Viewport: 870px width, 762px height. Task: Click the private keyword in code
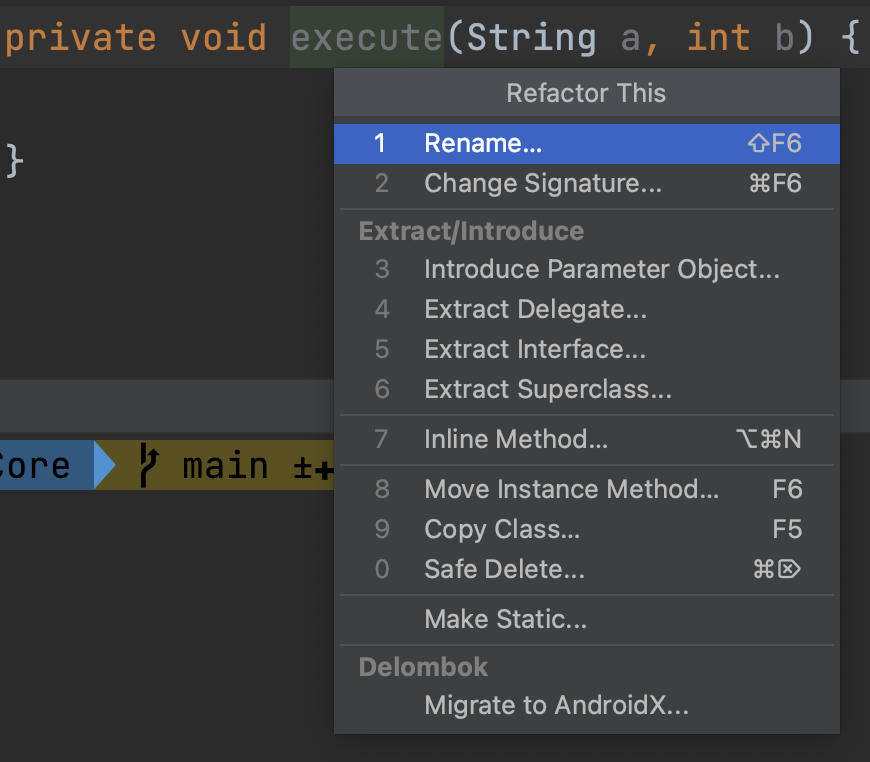click(81, 39)
